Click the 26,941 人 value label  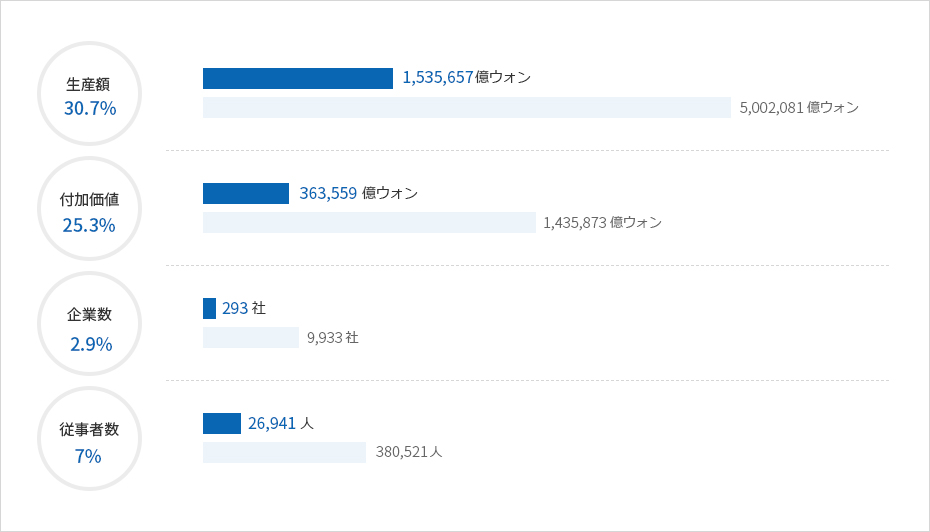coord(281,423)
